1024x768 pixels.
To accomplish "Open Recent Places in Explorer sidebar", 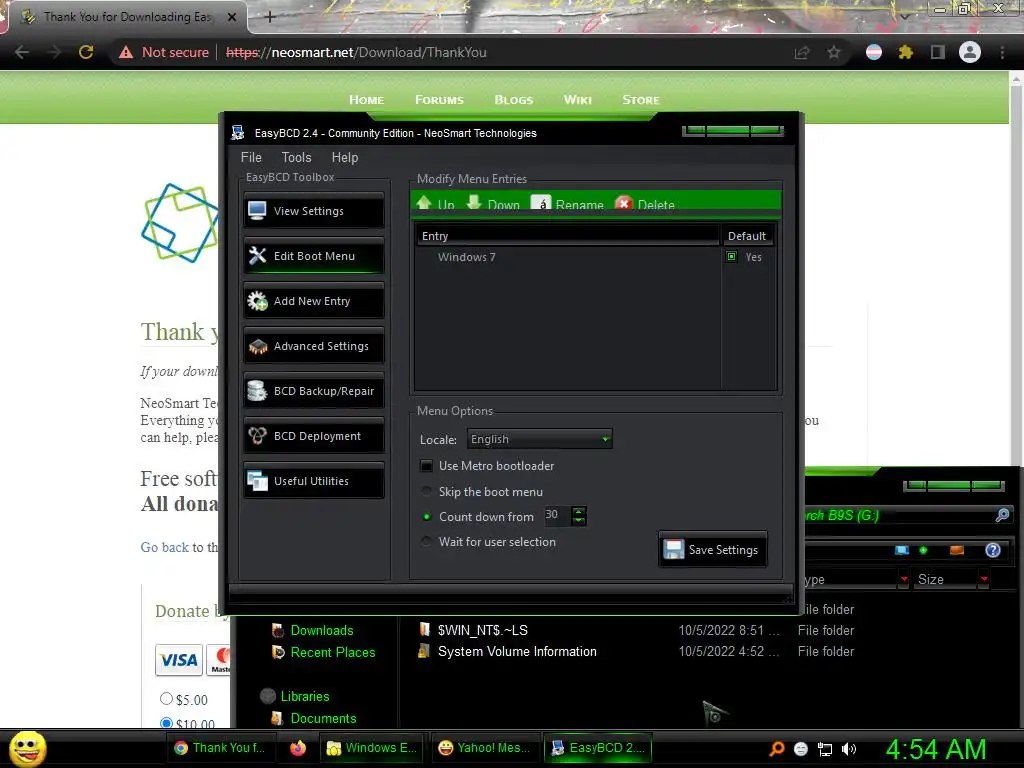I will 333,652.
